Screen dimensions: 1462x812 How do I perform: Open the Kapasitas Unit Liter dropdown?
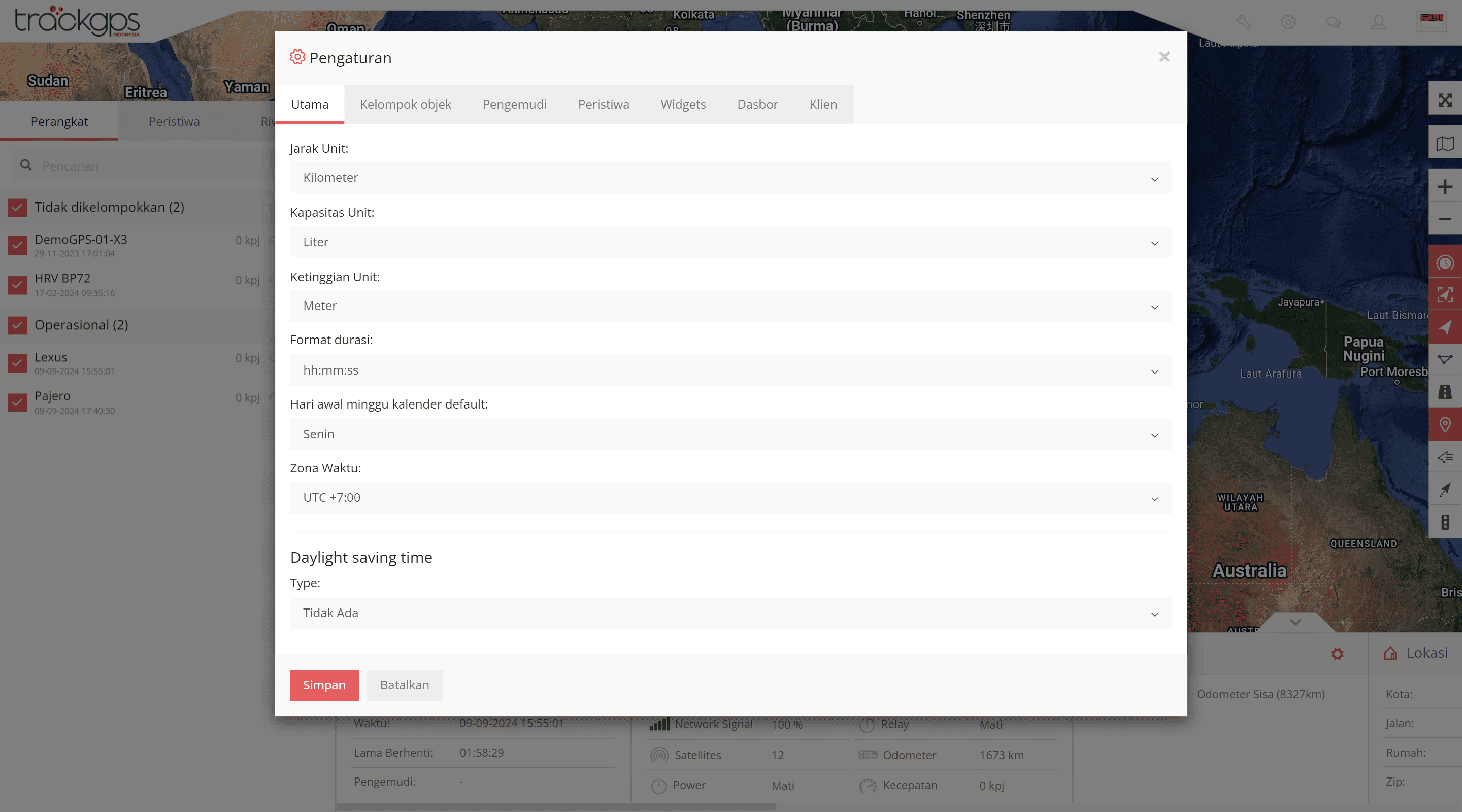pos(730,242)
